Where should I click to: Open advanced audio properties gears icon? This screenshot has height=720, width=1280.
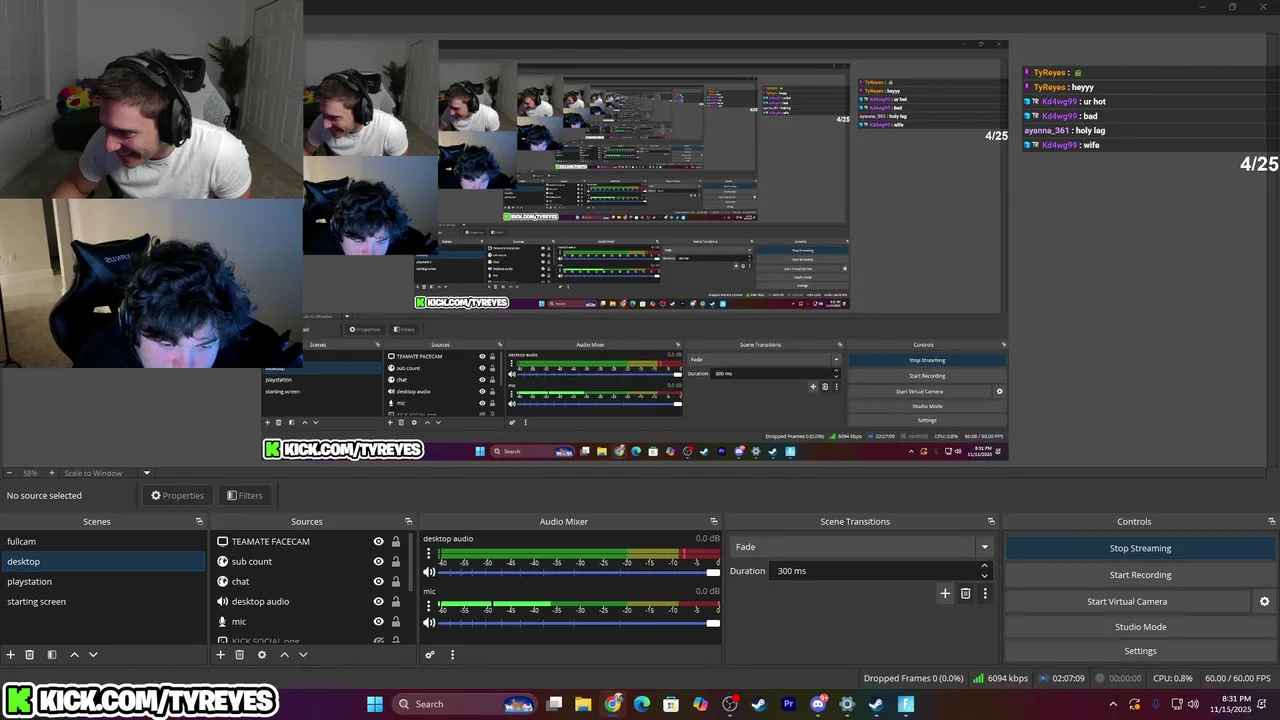[430, 655]
